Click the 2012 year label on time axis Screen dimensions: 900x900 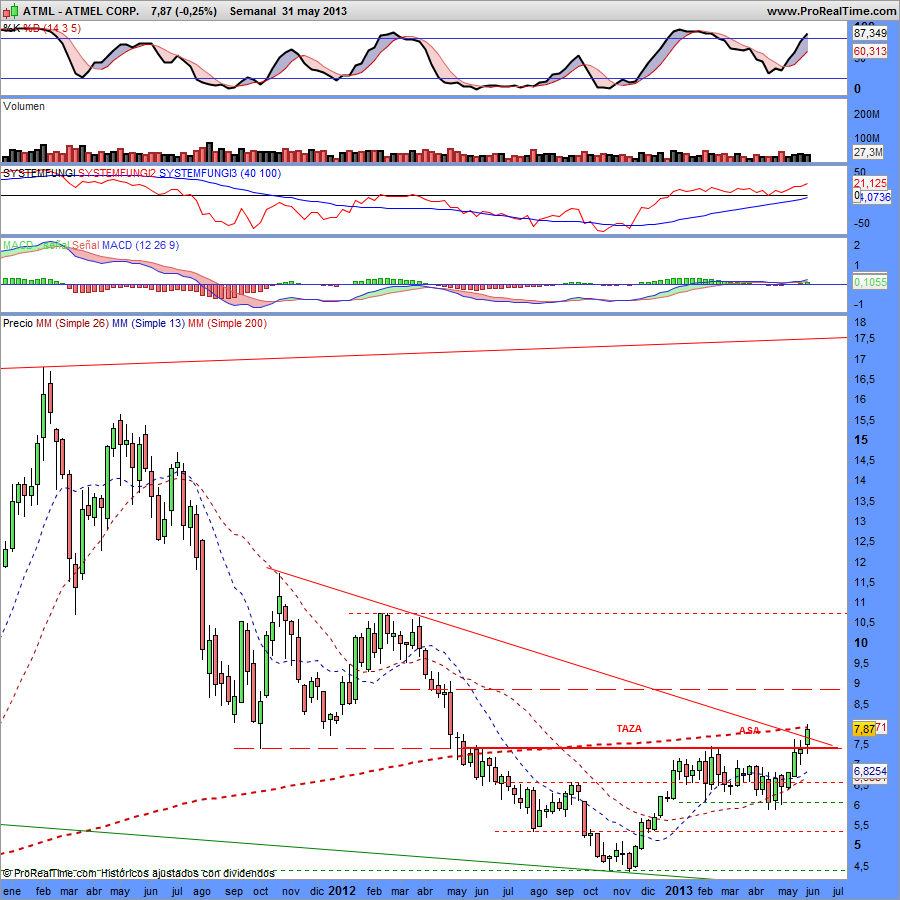click(x=342, y=891)
